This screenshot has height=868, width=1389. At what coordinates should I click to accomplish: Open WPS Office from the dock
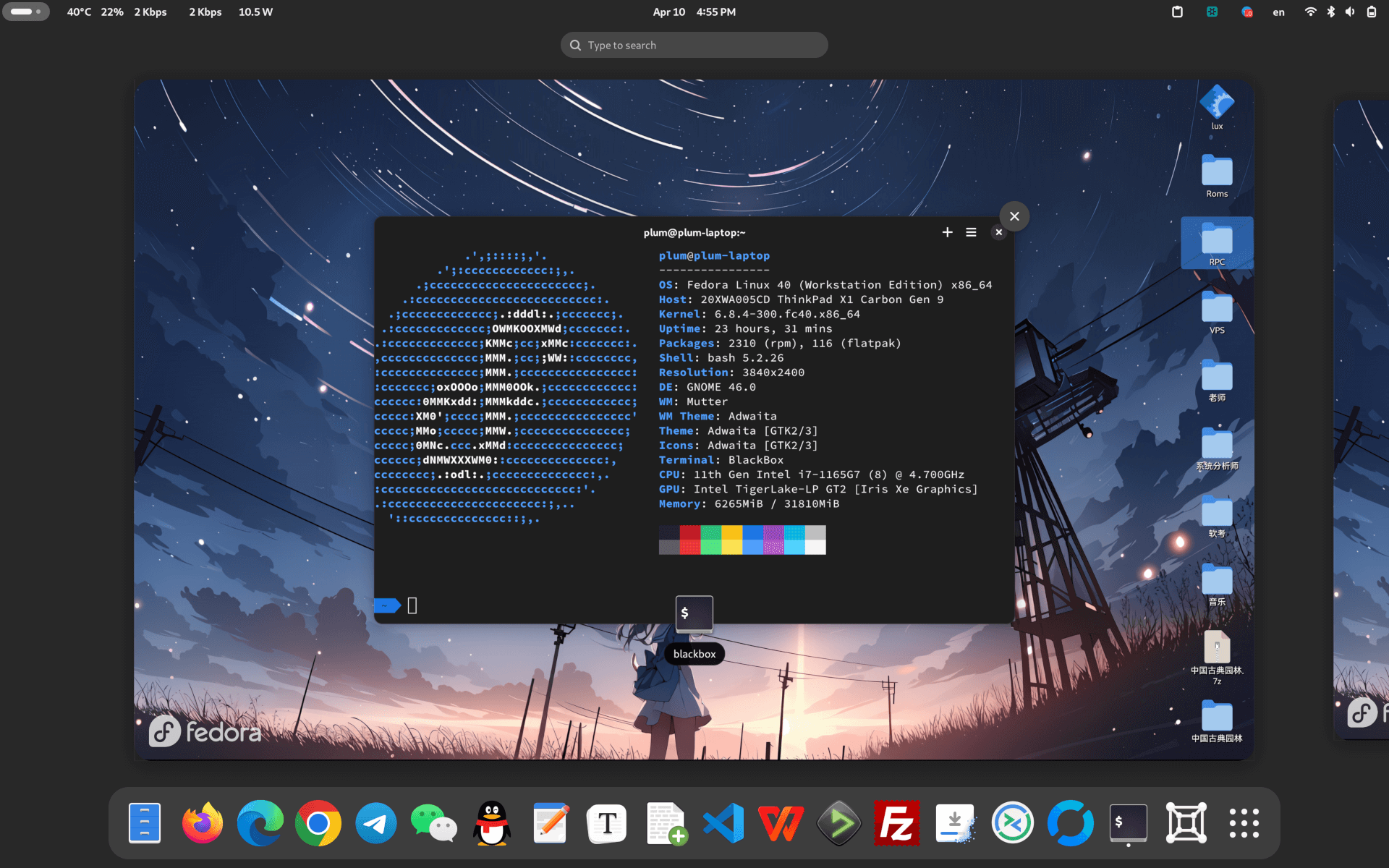(x=781, y=822)
